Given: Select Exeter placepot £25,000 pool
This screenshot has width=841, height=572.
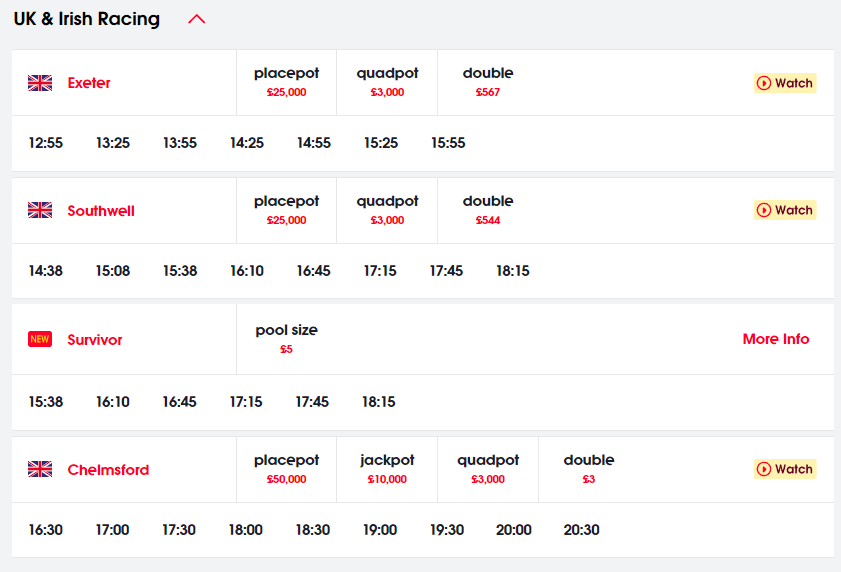Looking at the screenshot, I should click(286, 83).
